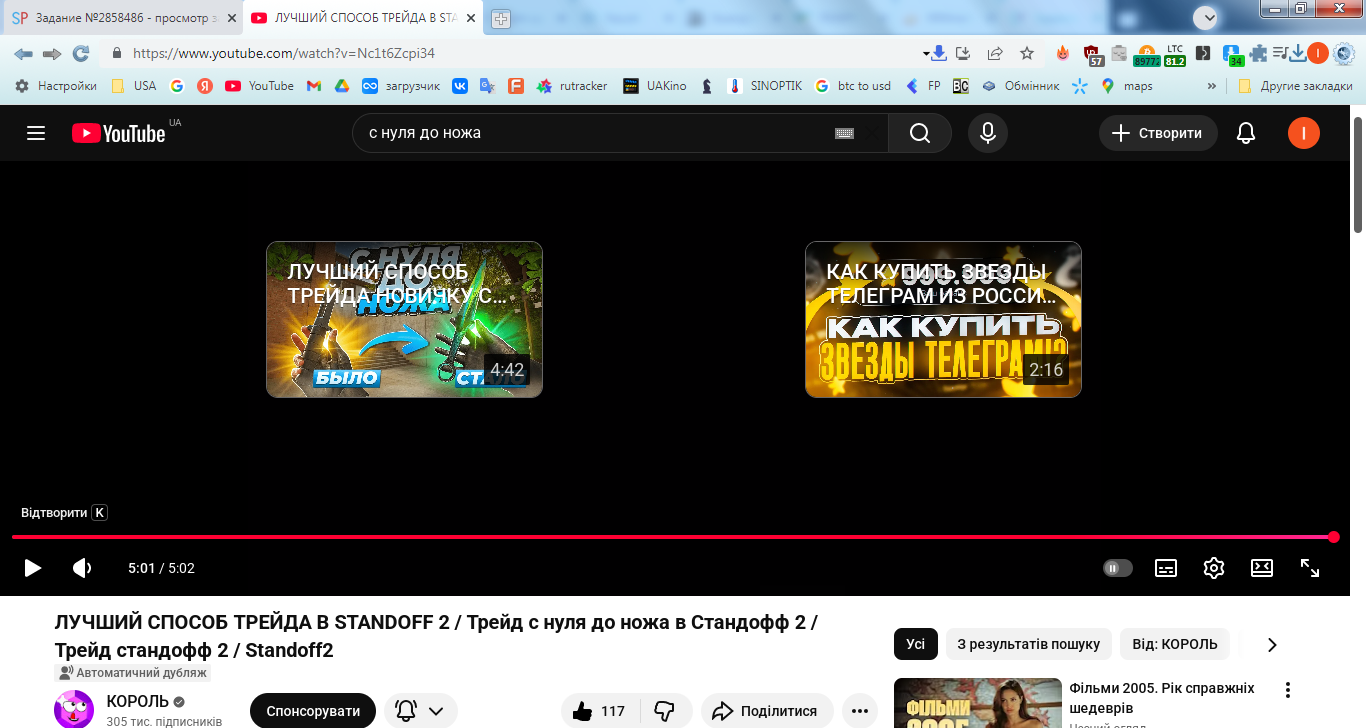Open the YouTube bookmark
This screenshot has width=1366, height=728.
point(259,86)
